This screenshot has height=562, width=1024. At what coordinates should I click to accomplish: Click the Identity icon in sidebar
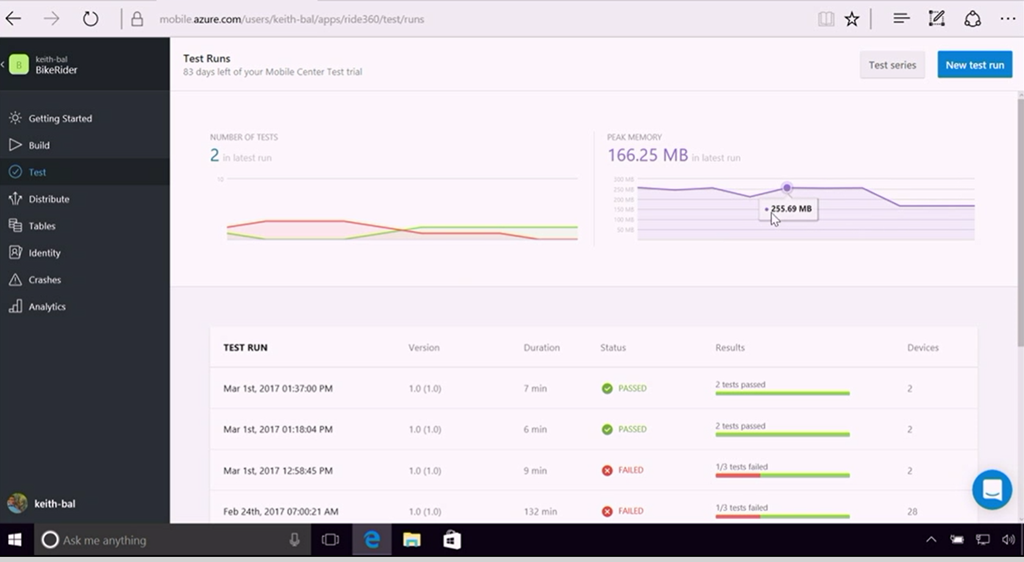[x=15, y=253]
